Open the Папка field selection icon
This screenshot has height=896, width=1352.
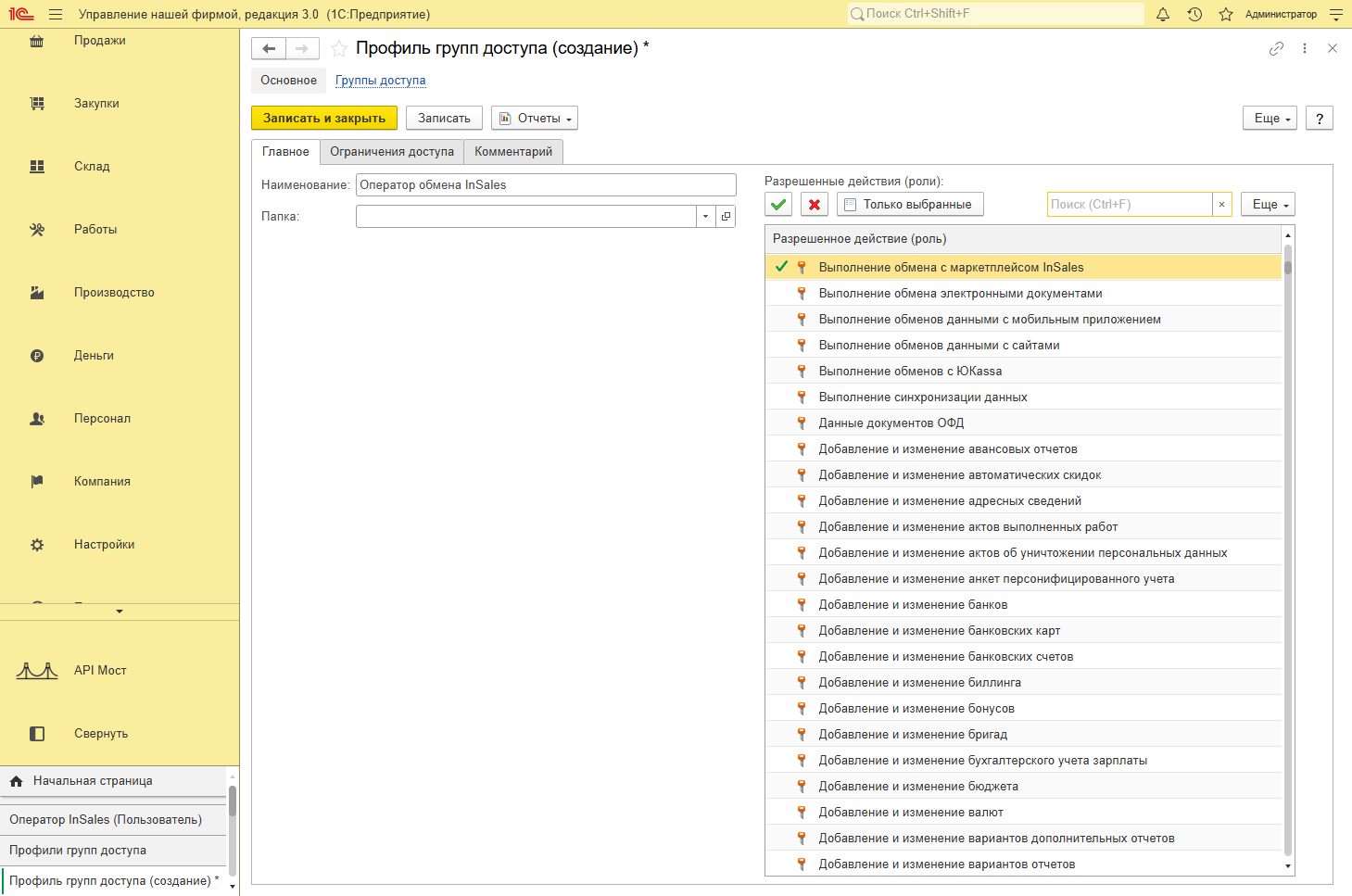click(x=726, y=216)
